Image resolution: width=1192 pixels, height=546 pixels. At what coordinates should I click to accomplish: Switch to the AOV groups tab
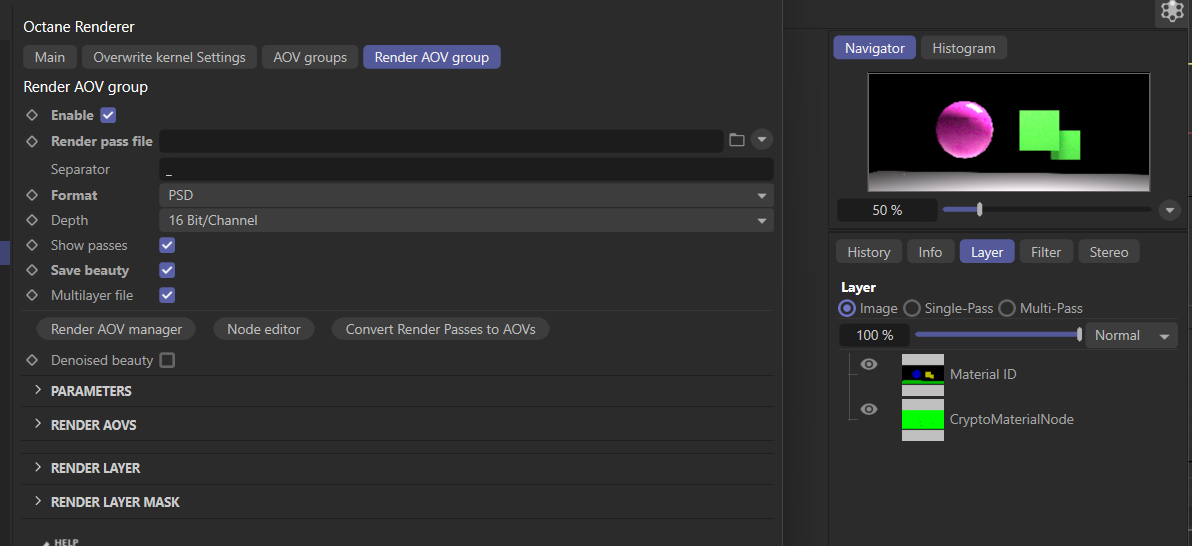coord(310,57)
